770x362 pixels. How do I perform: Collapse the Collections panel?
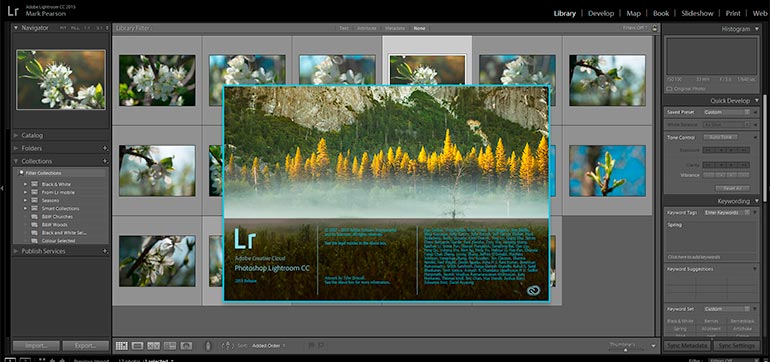coord(16,161)
